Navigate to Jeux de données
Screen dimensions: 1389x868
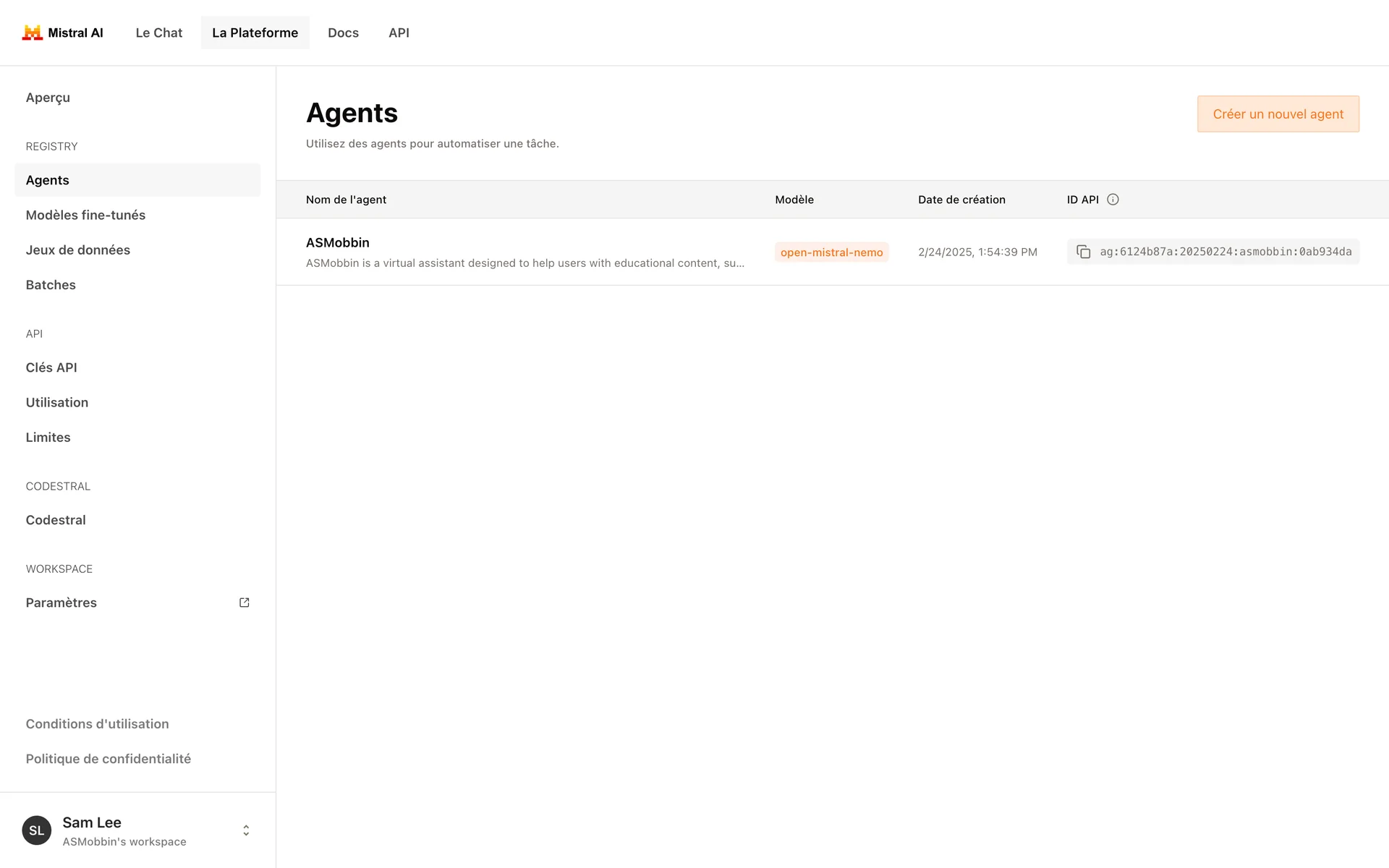[x=78, y=250]
